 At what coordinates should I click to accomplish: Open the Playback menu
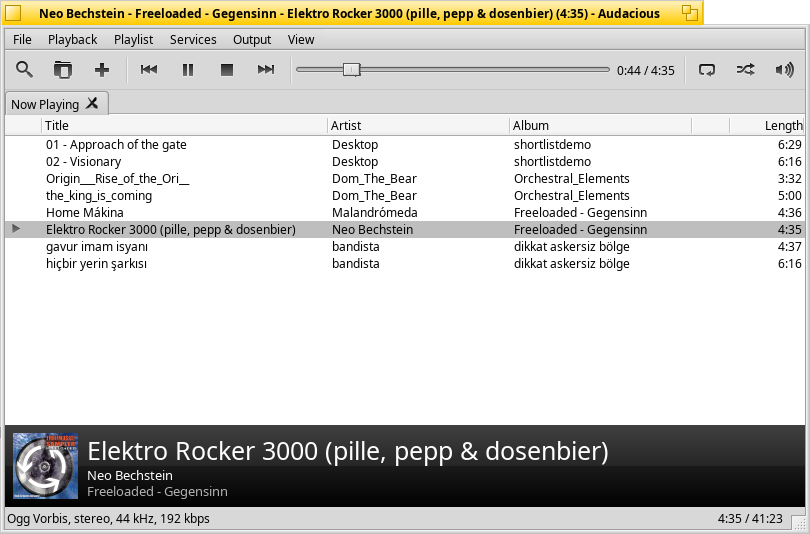(x=72, y=39)
